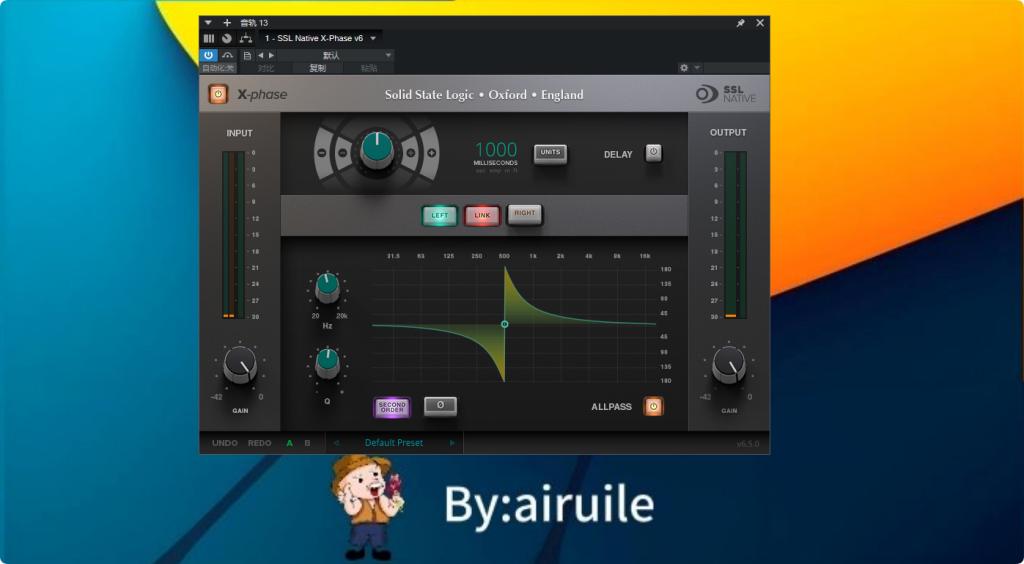Select the B comparison slot

point(308,443)
